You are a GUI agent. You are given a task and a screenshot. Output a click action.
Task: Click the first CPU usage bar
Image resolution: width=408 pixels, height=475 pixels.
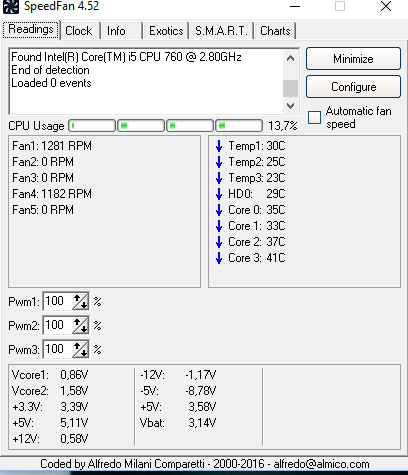point(92,126)
